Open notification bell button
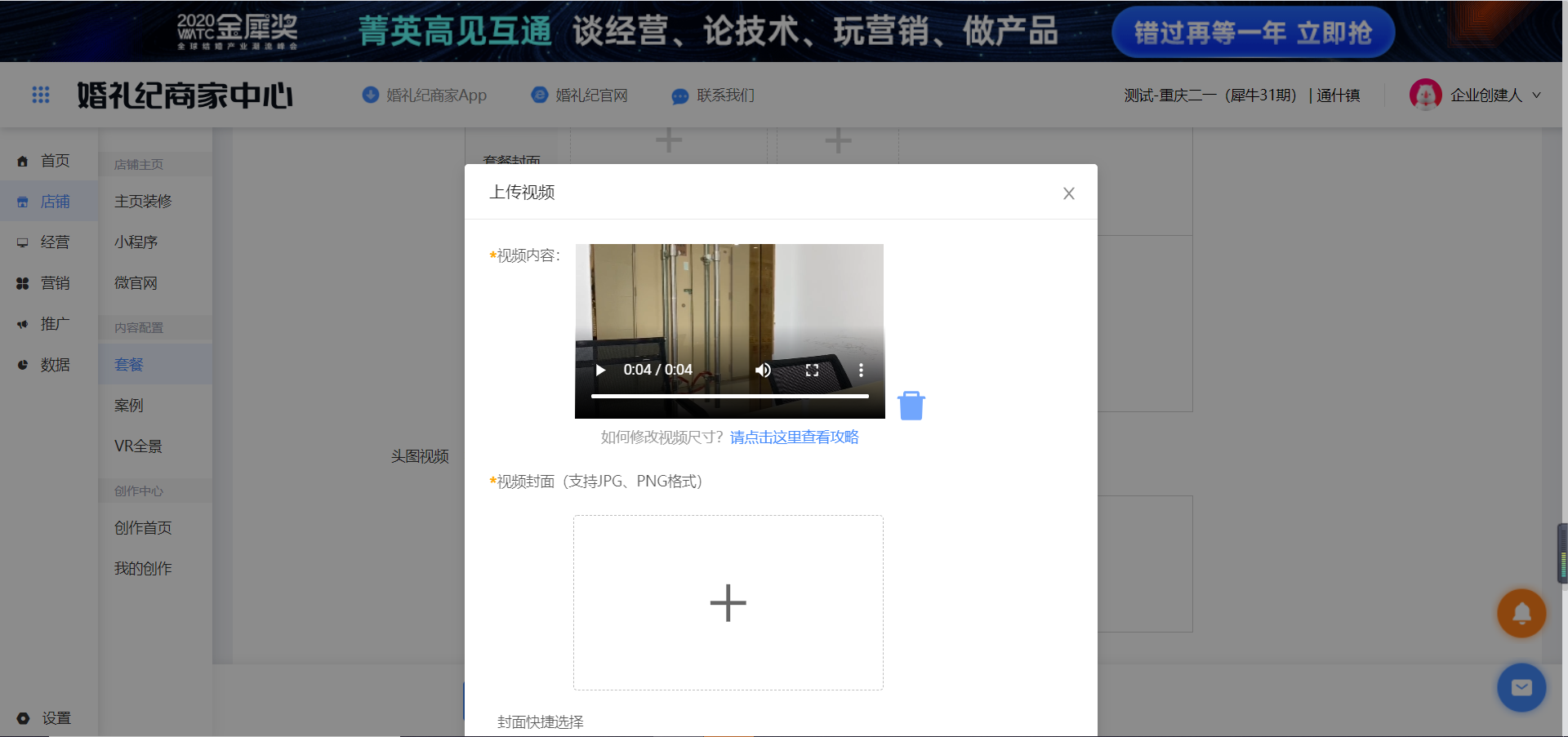Viewport: 1568px width, 737px height. 1521,613
